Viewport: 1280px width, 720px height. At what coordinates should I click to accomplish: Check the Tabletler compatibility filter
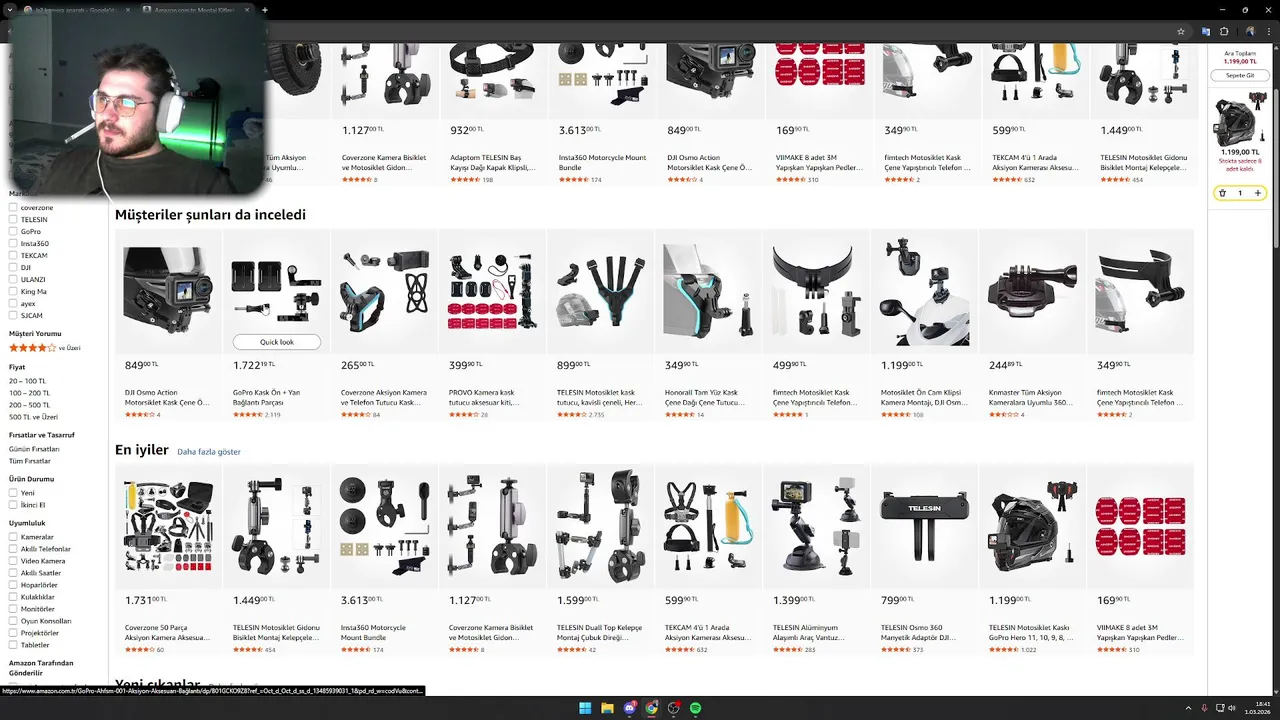13,645
